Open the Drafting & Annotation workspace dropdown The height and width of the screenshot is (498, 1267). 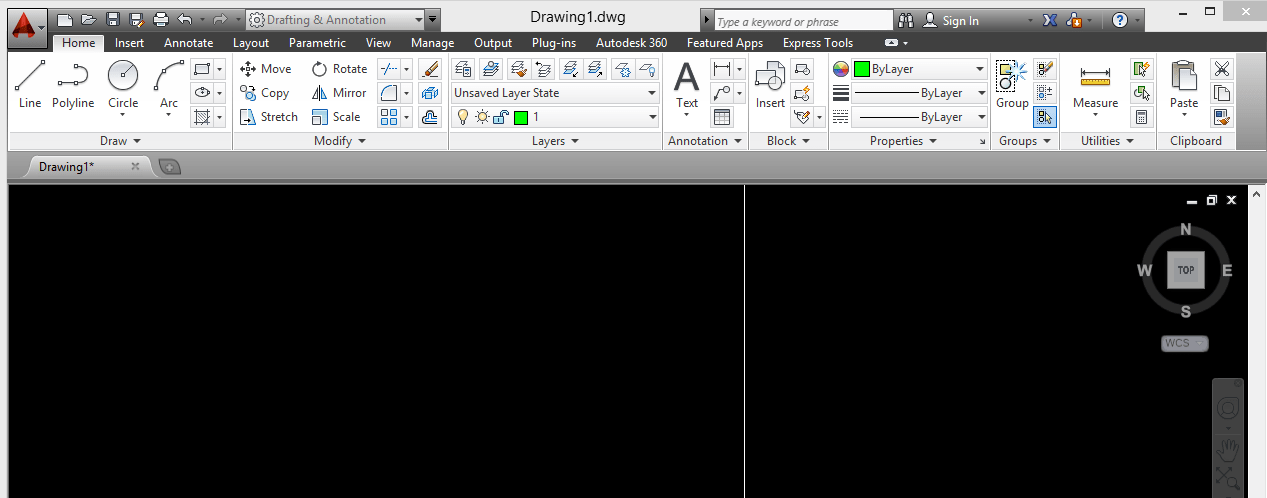pos(334,19)
